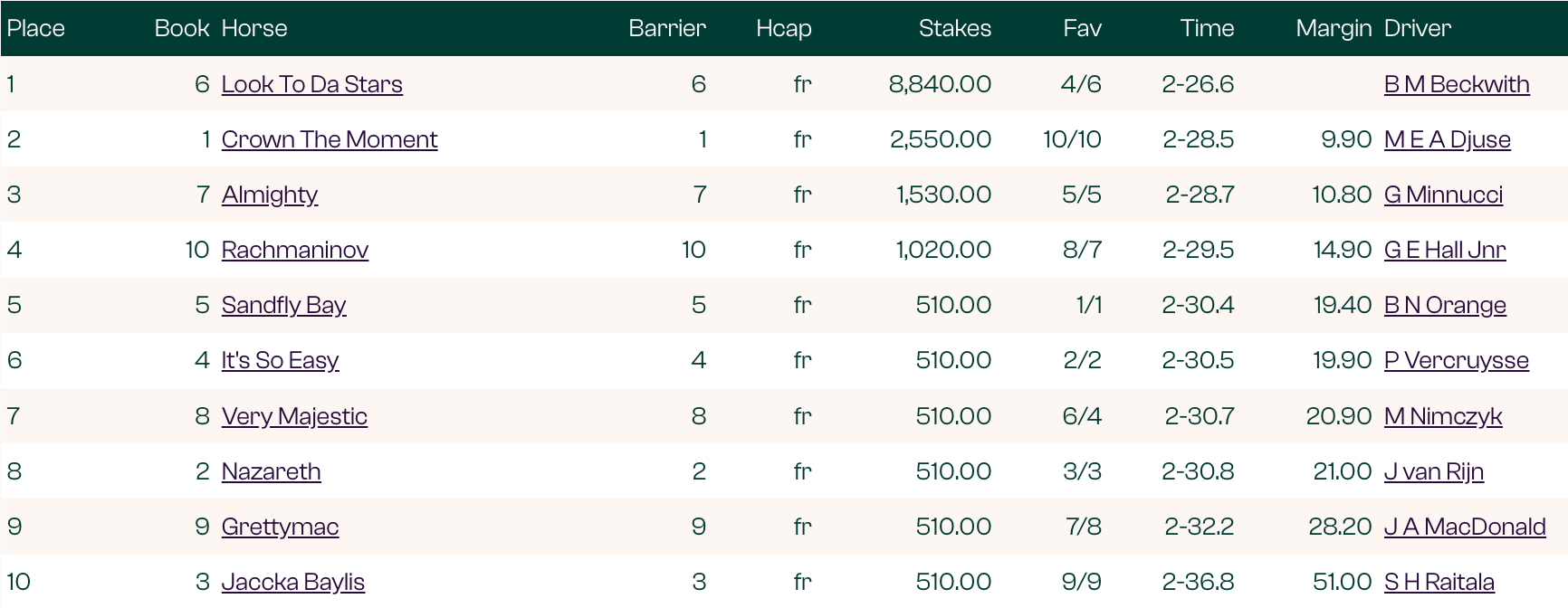Click the It's So Easy link
The image size is (1568, 608).
tap(280, 360)
